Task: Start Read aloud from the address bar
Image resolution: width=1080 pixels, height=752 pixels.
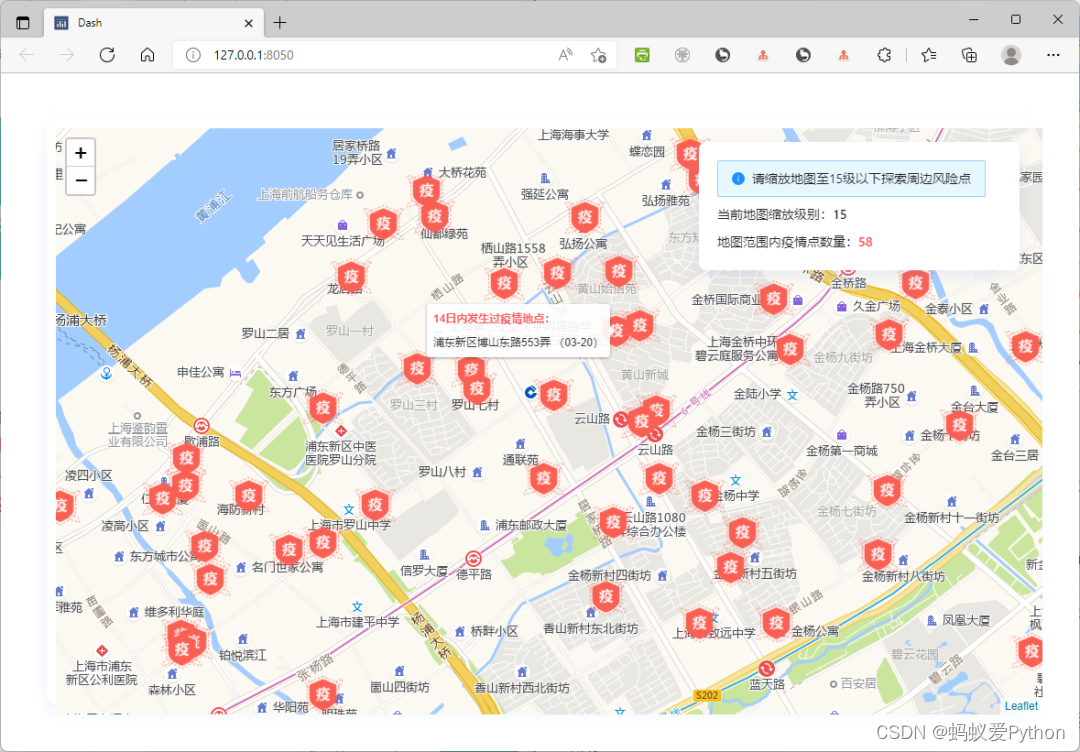Action: [565, 55]
